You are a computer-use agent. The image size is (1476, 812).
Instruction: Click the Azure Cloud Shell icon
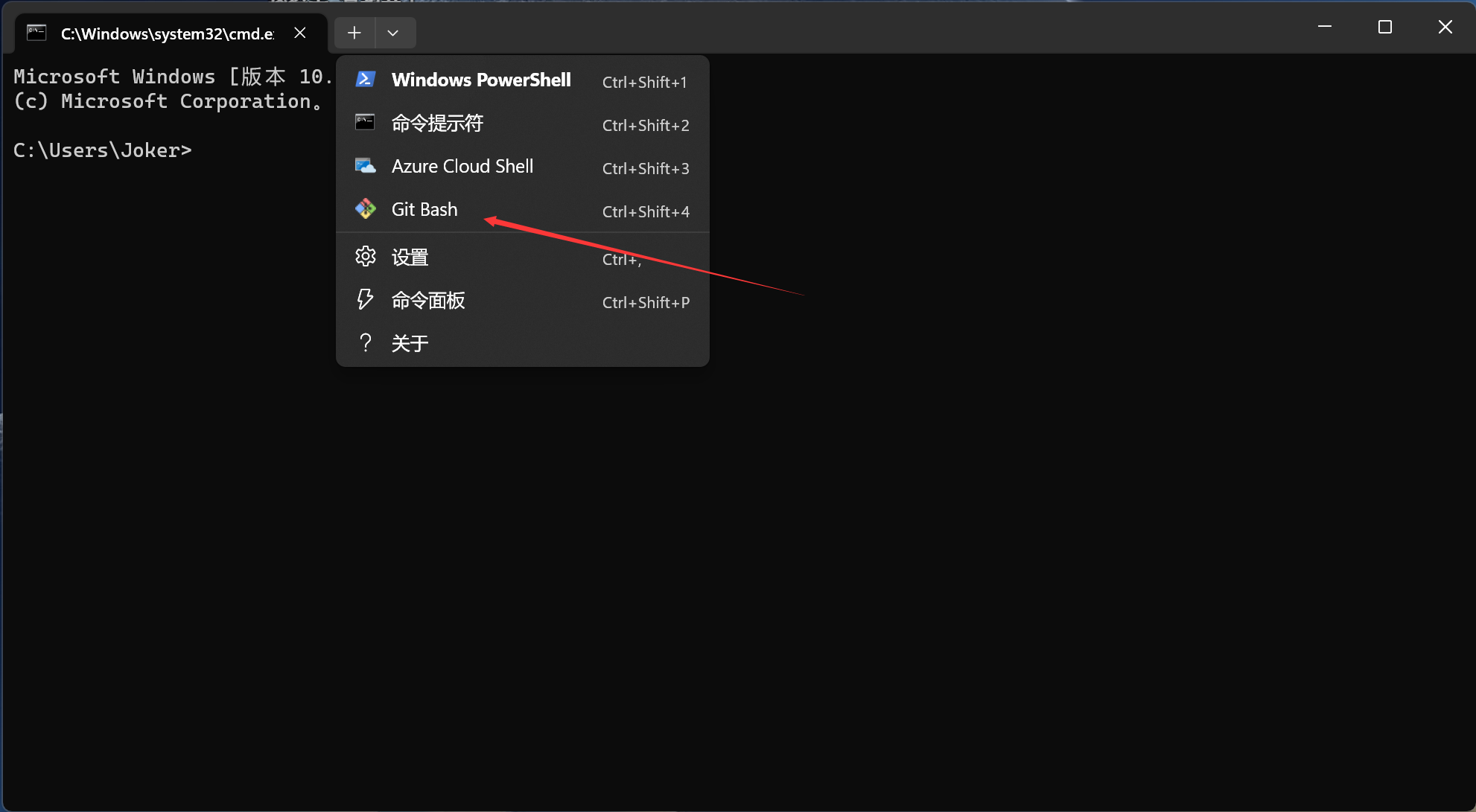[365, 166]
